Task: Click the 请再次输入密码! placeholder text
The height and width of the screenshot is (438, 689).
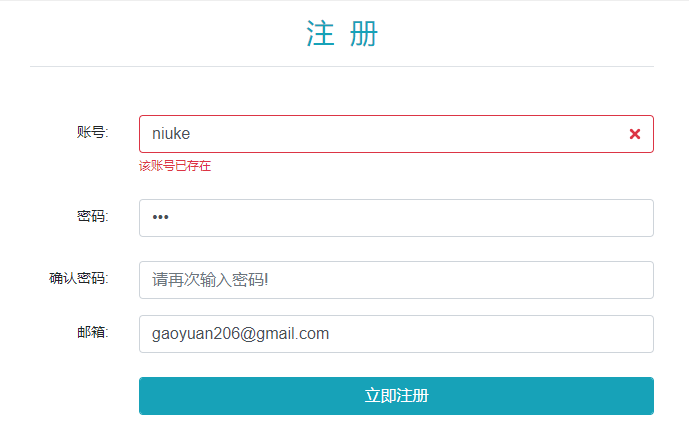Action: pos(210,280)
